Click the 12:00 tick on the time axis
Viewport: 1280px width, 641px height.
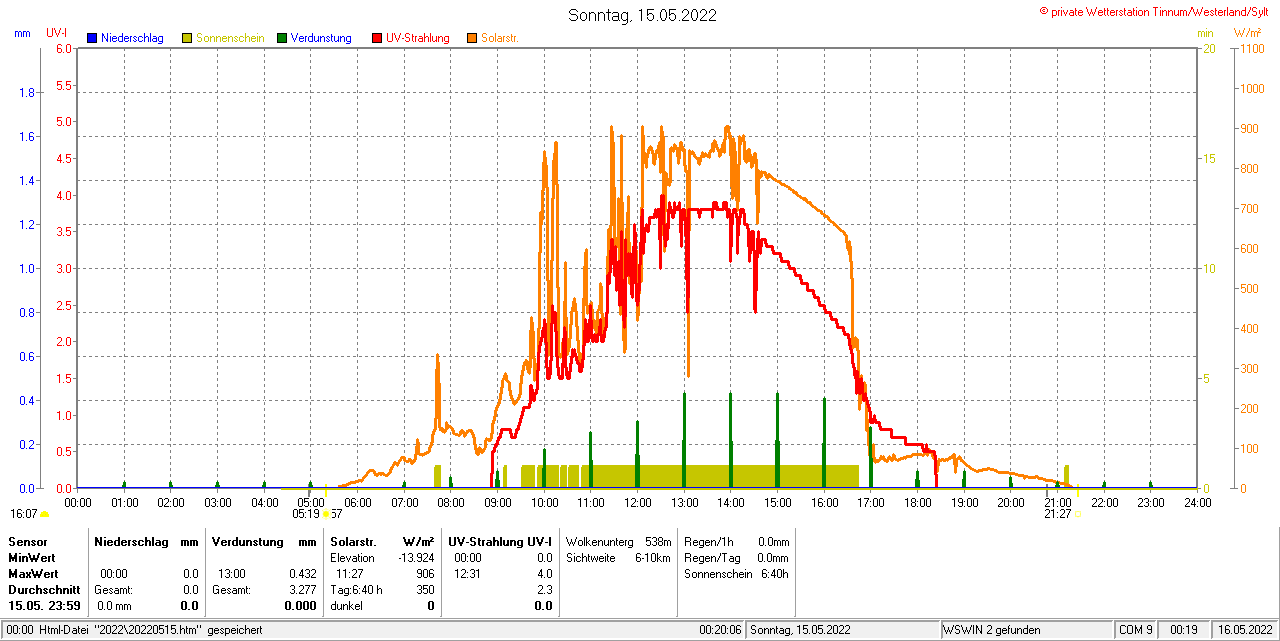tap(637, 502)
